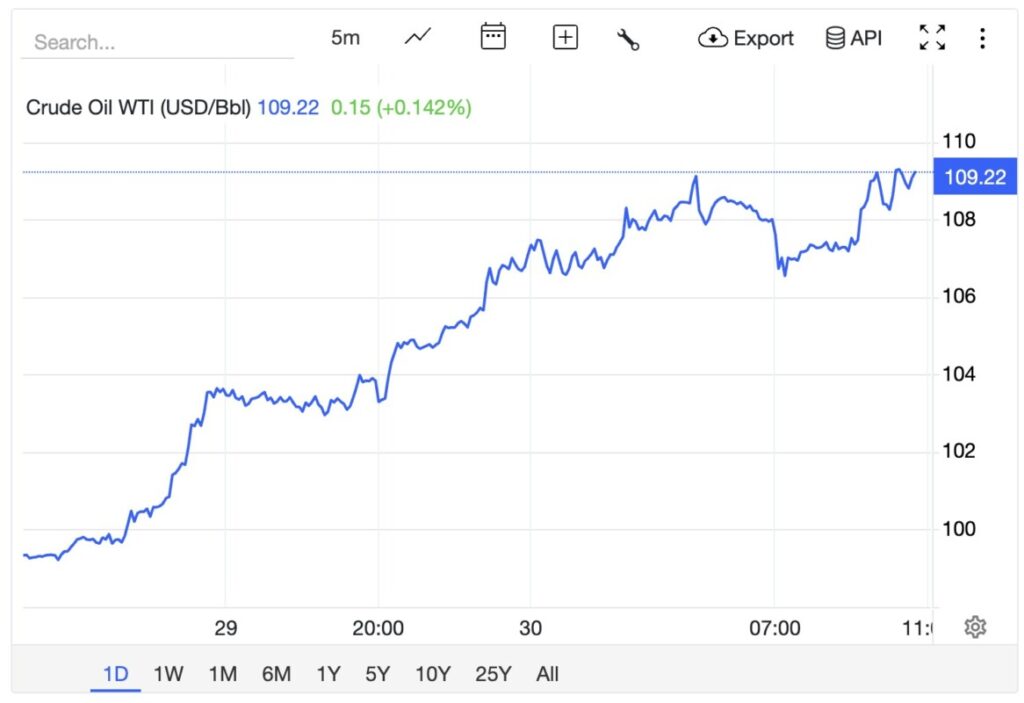Show the 1Y chart range
The image size is (1024, 703).
tap(328, 674)
